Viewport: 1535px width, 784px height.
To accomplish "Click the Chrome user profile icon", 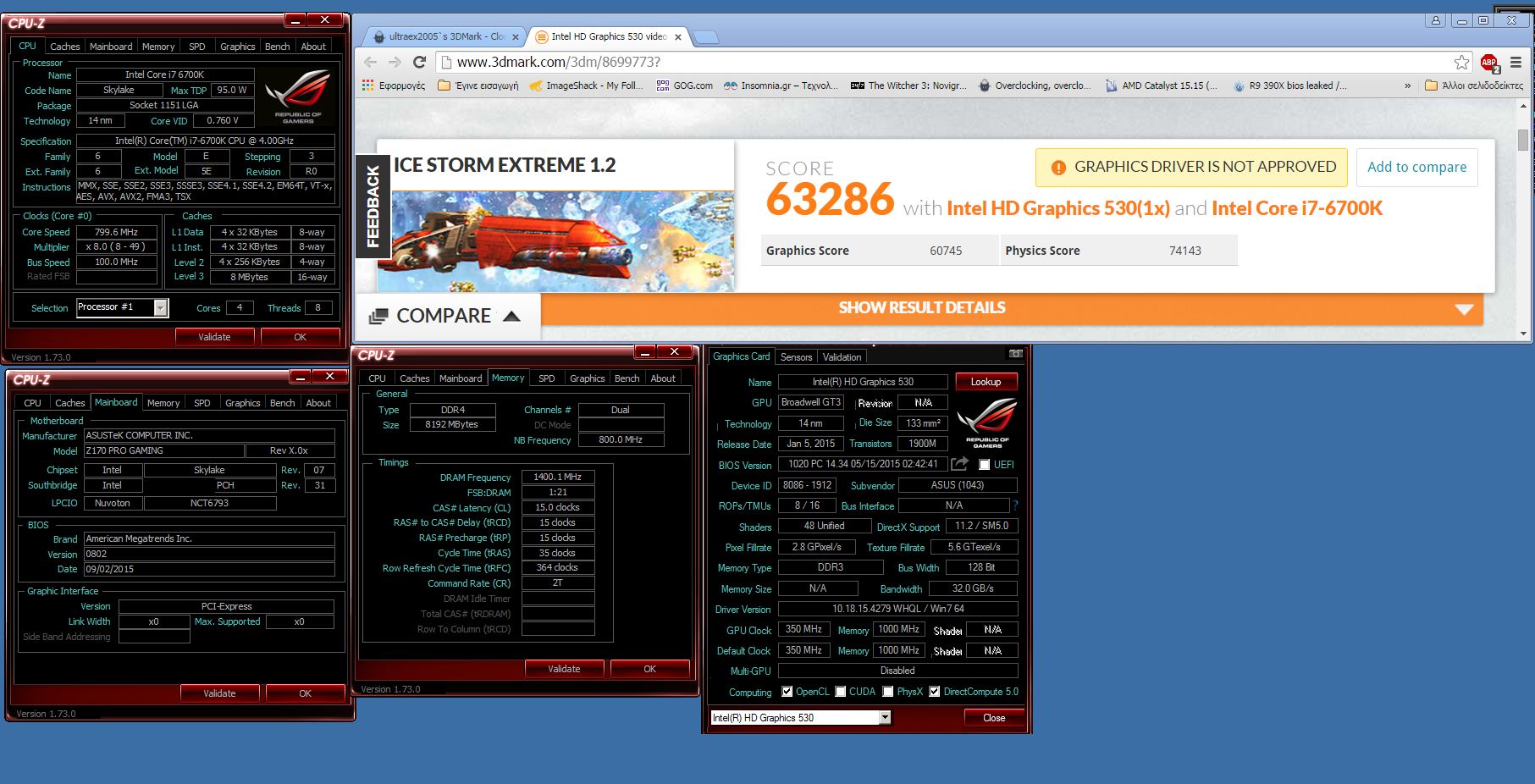I will click(1435, 20).
